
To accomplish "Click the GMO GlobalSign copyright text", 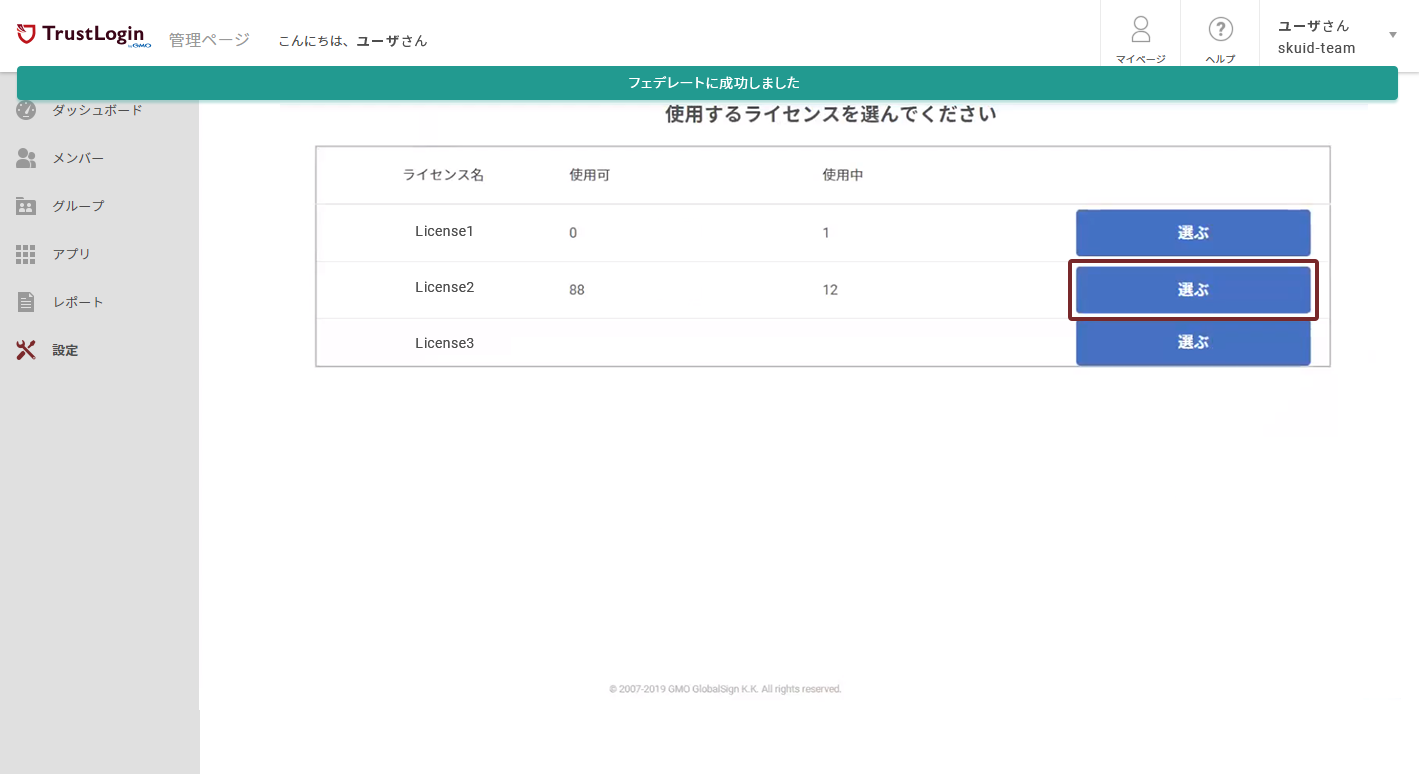I will pyautogui.click(x=725, y=689).
